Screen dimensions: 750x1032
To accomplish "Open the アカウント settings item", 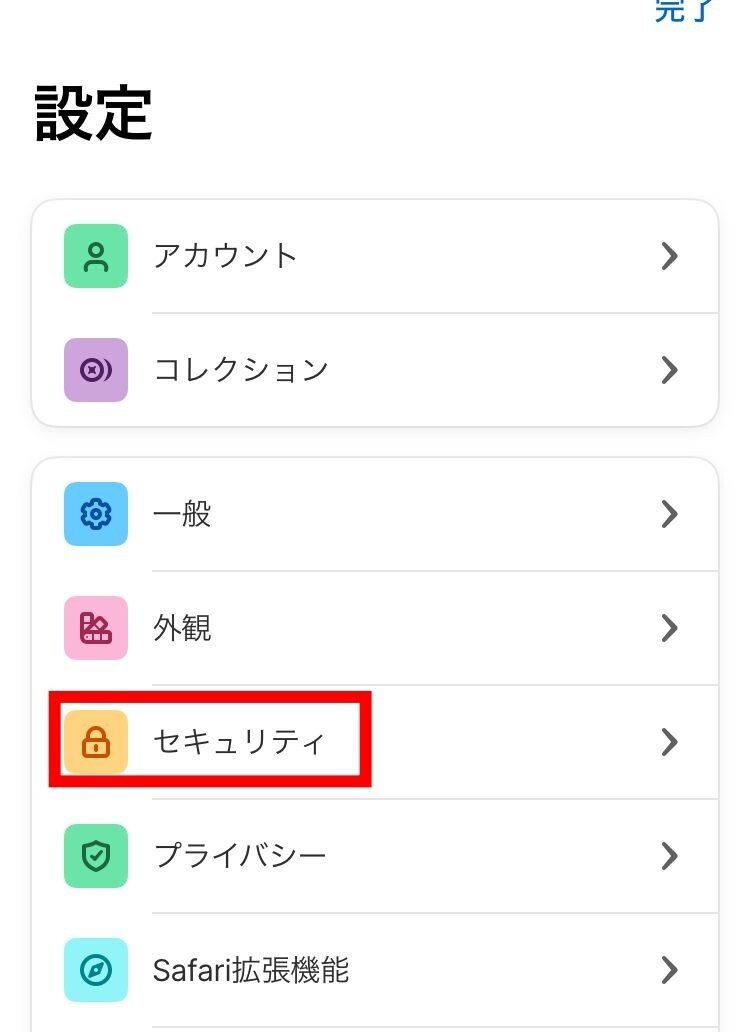I will (226, 256).
